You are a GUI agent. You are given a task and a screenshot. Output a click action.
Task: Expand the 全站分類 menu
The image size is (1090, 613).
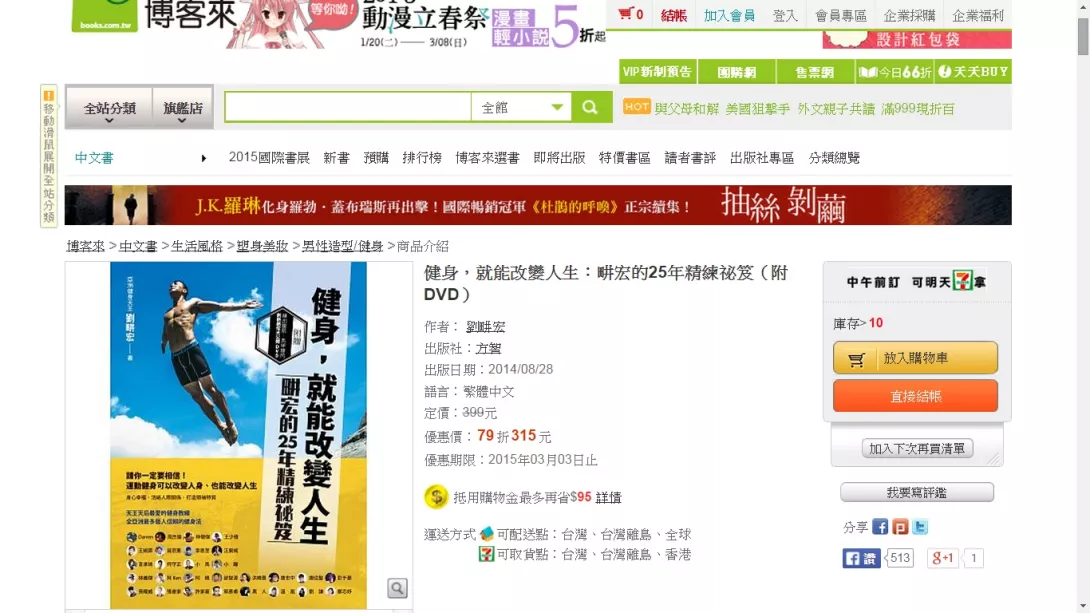[x=109, y=108]
